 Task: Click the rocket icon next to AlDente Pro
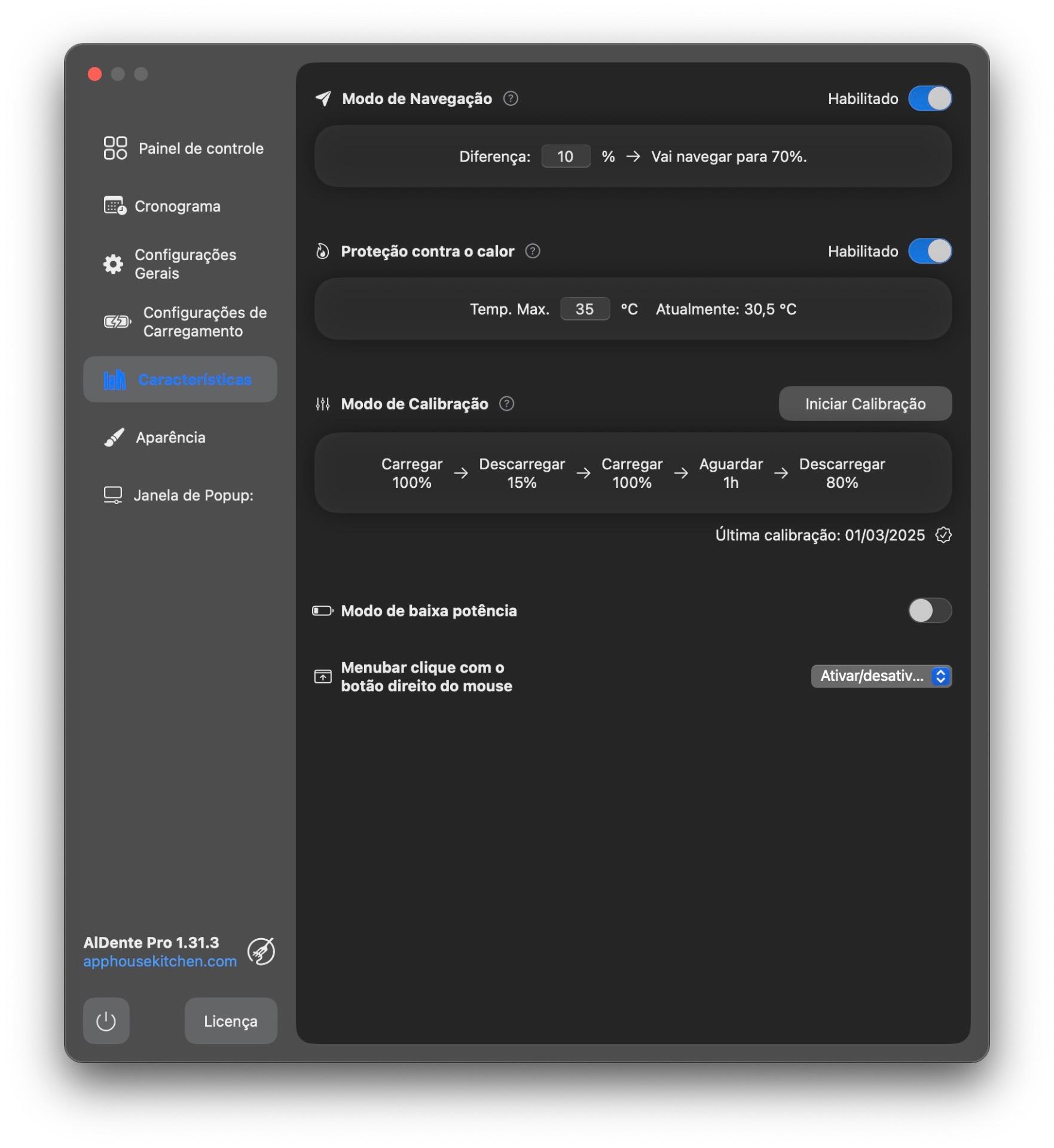[261, 951]
